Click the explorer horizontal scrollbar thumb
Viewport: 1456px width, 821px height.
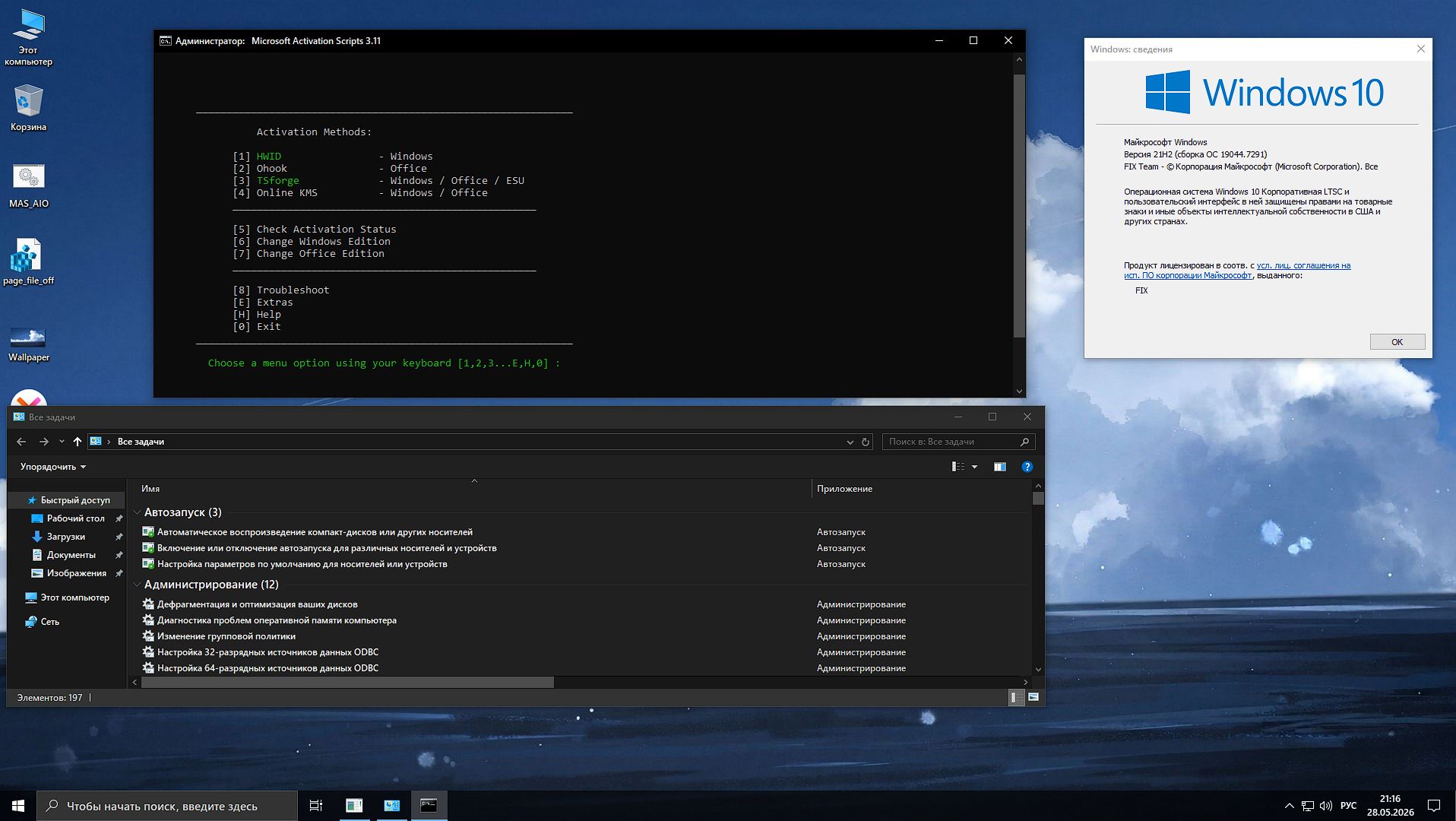click(x=347, y=683)
